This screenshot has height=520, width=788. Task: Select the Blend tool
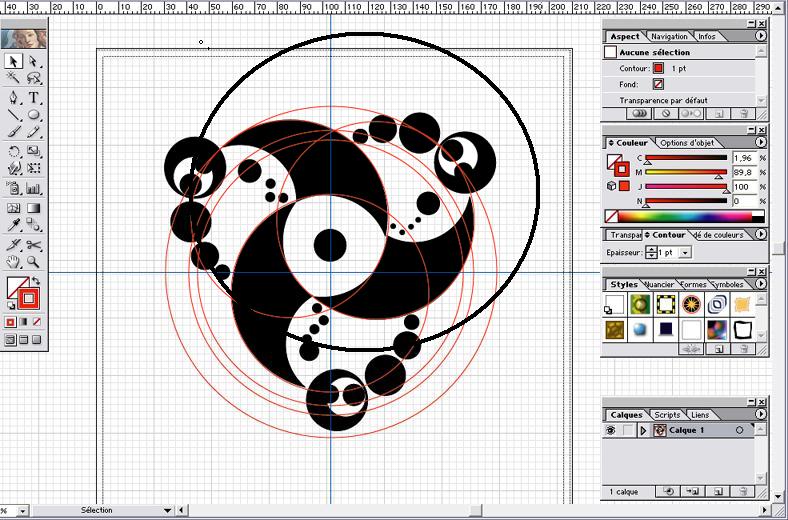33,225
